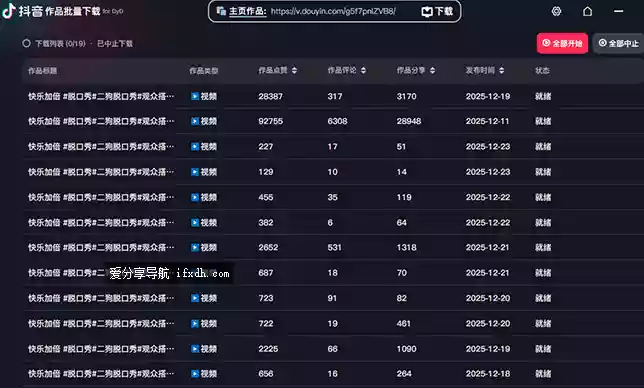Click video icon in row with 656 likes
The image size is (644, 388).
click(x=195, y=374)
